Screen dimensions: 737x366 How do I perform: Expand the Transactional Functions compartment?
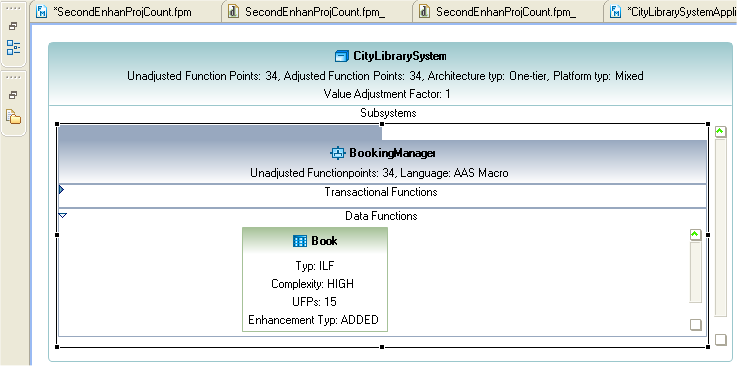point(62,190)
